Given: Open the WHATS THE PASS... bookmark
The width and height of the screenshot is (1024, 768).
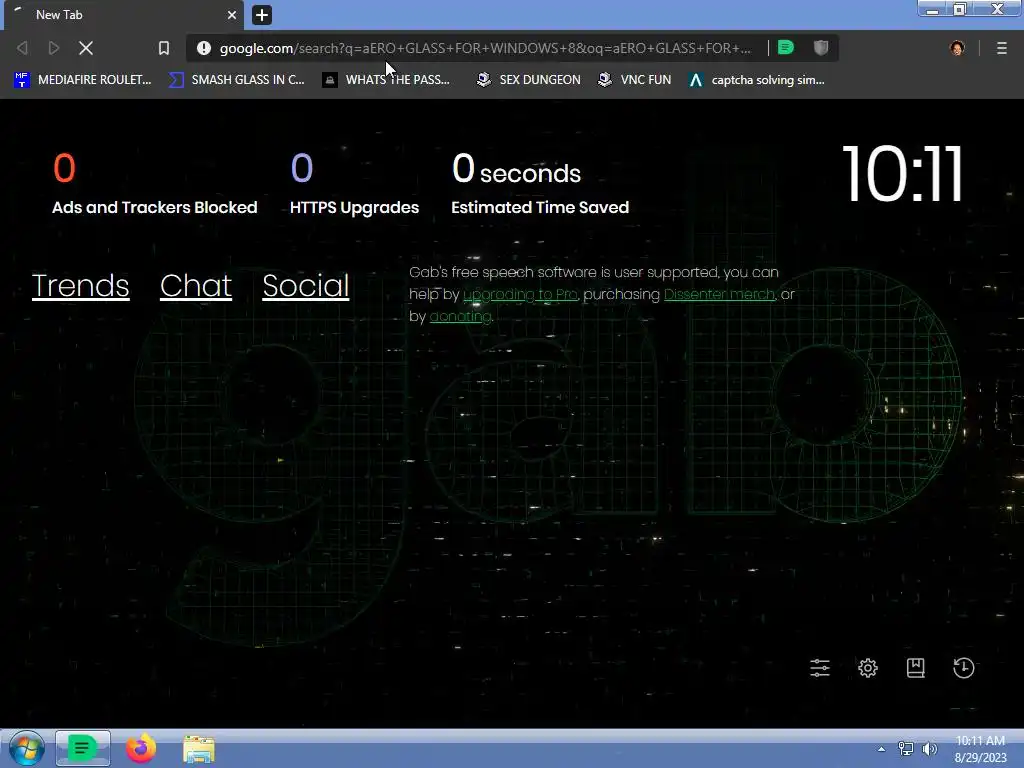Looking at the screenshot, I should (386, 80).
